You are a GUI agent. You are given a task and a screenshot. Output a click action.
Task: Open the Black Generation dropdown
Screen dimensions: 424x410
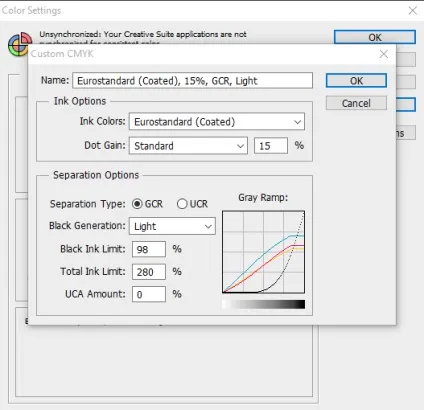(x=172, y=226)
